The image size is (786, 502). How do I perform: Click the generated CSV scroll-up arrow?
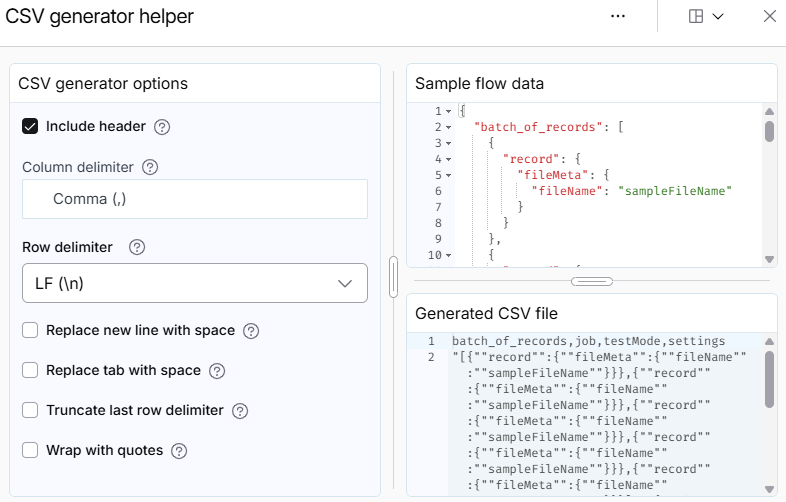click(769, 342)
